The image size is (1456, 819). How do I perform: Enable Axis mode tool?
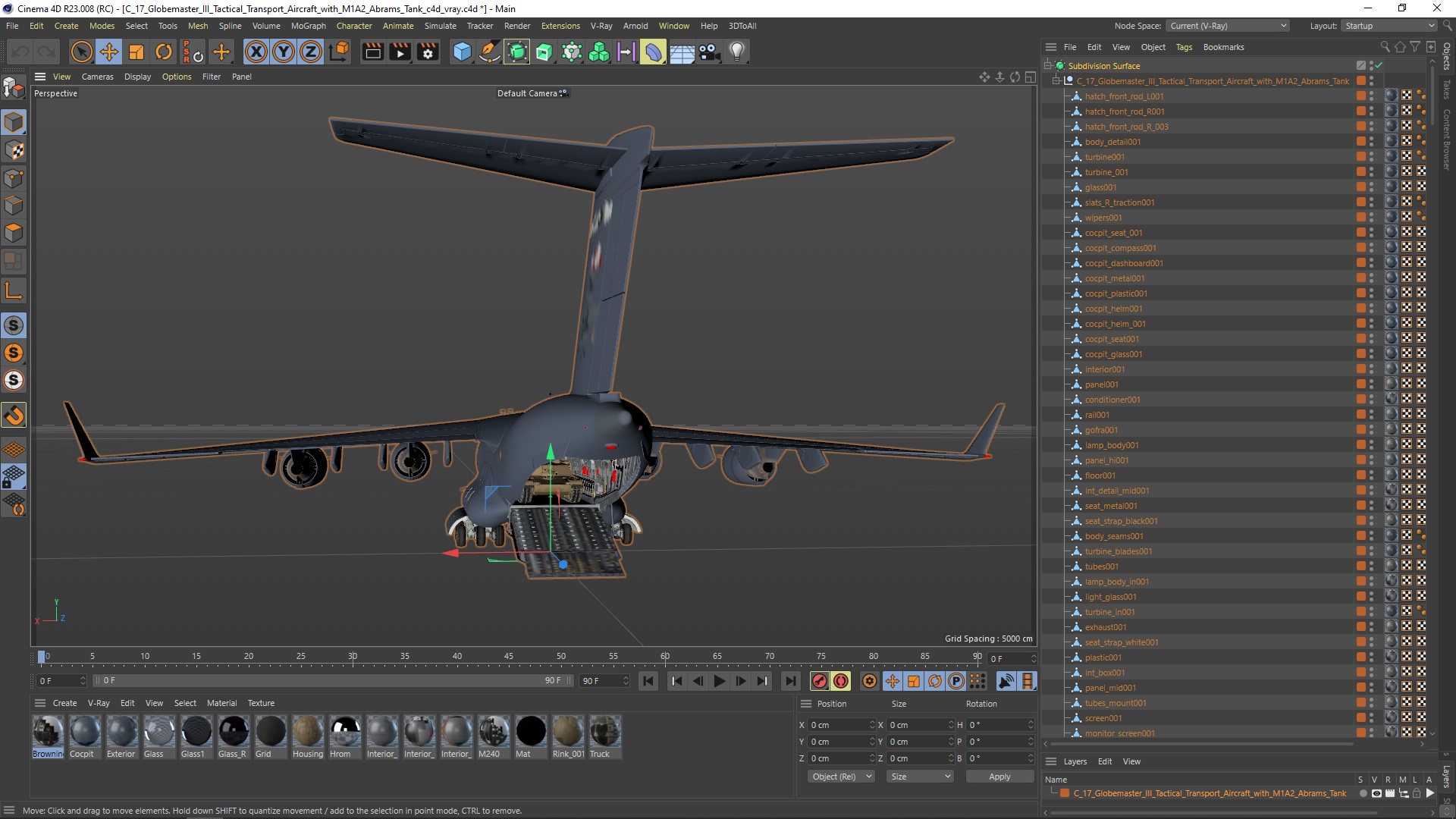14,290
